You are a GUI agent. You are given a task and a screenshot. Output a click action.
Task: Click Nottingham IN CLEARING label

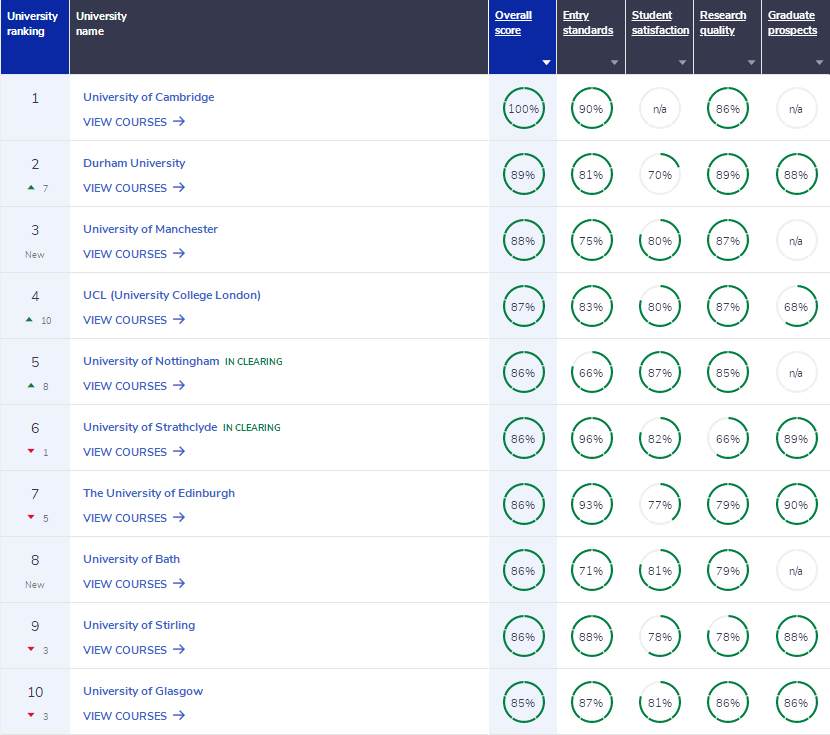tap(254, 361)
